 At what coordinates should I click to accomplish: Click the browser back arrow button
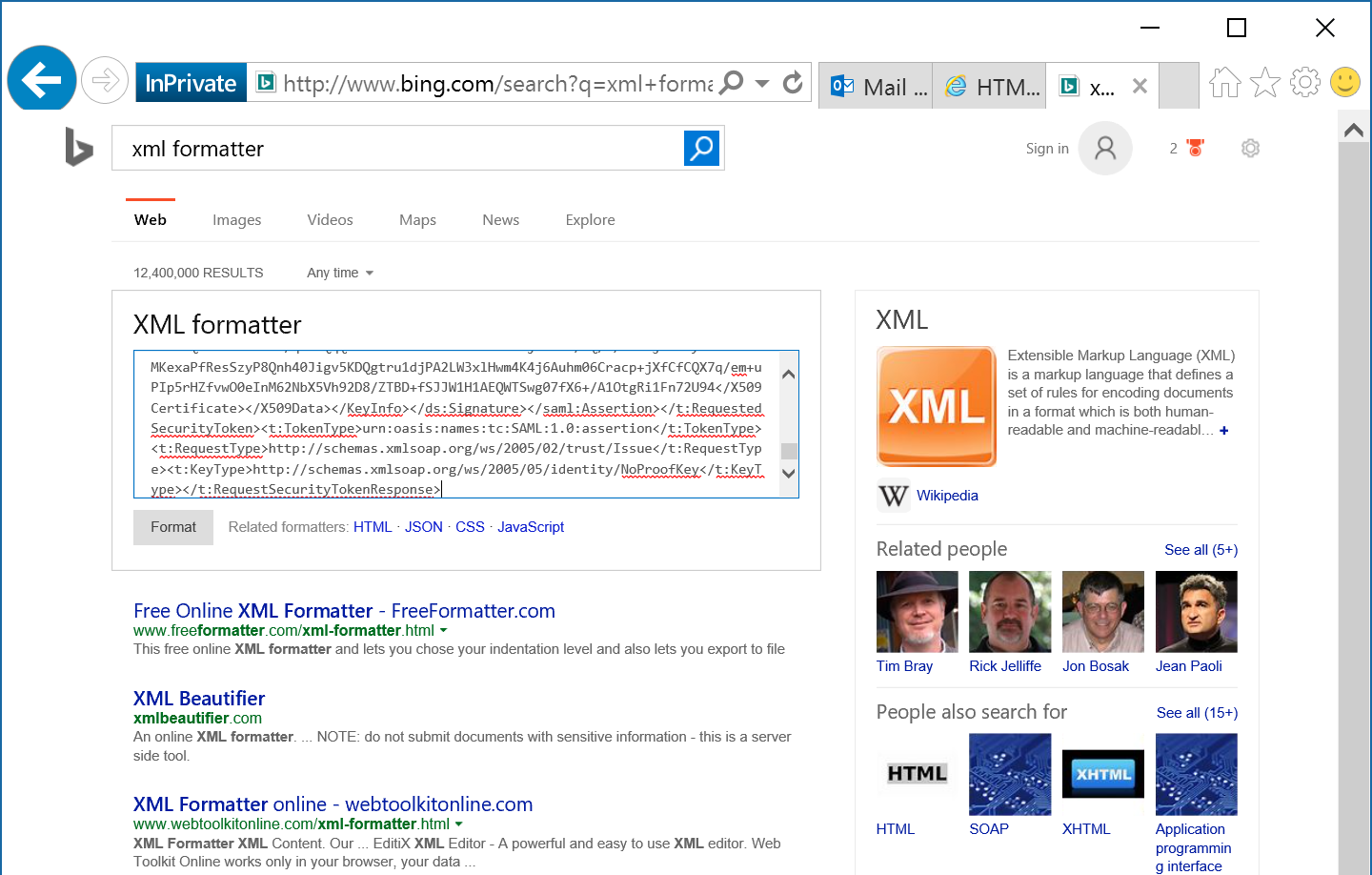[42, 80]
